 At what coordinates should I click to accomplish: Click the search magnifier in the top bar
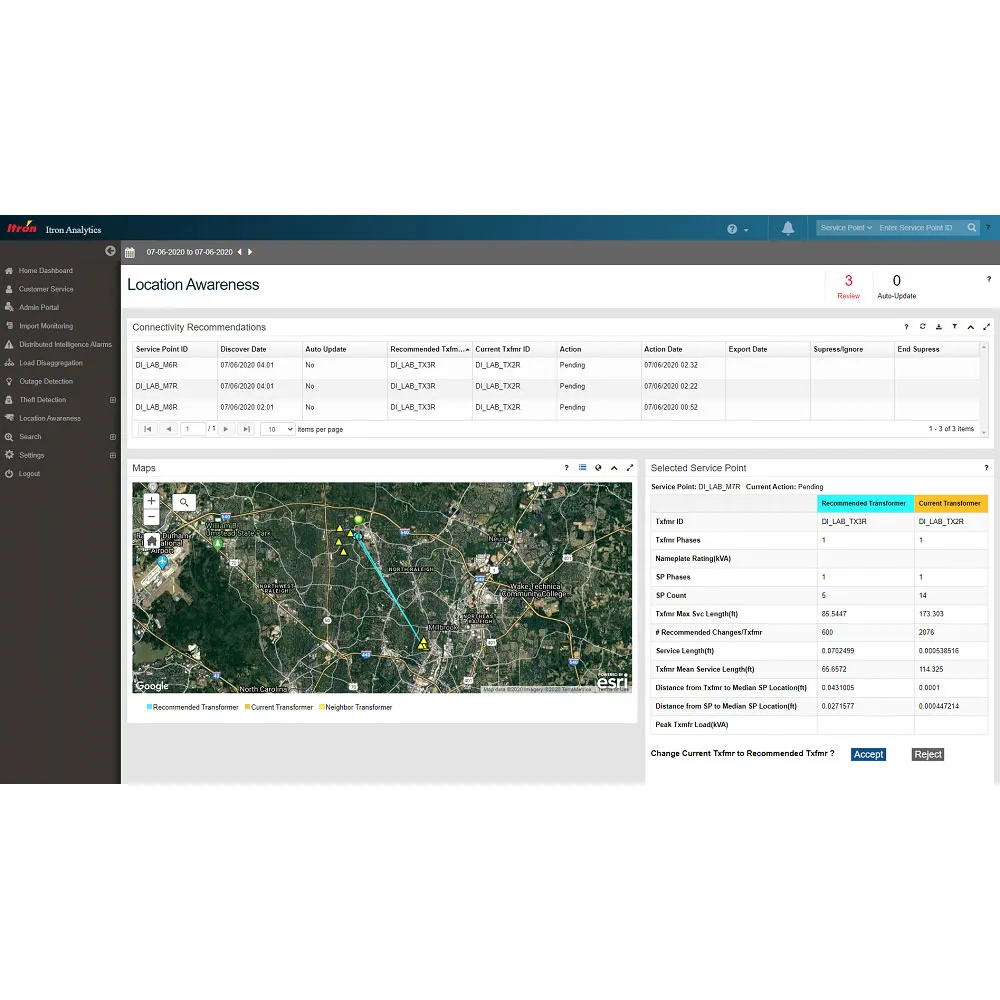[x=971, y=227]
